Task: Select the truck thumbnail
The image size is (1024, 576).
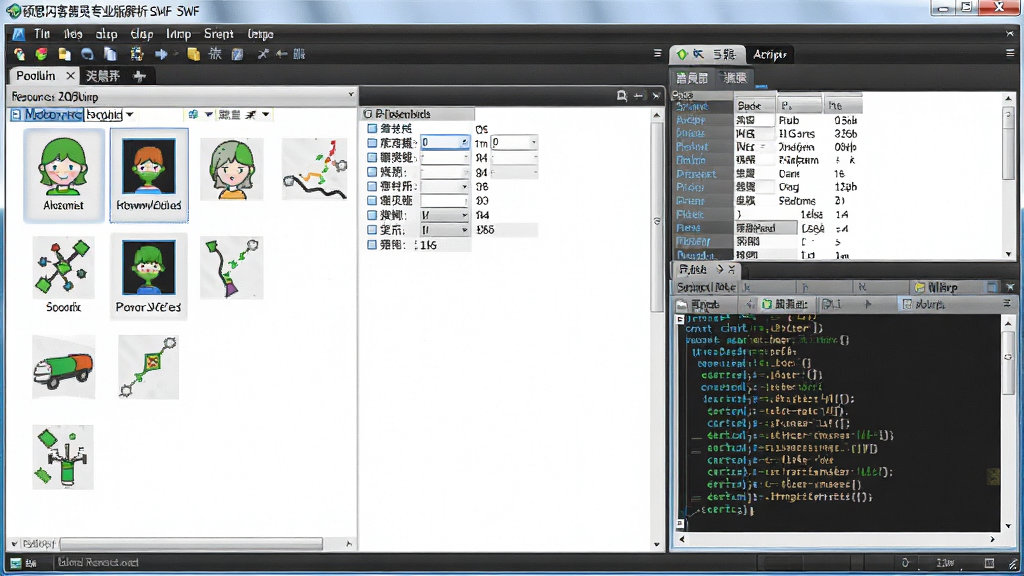Action: point(63,367)
